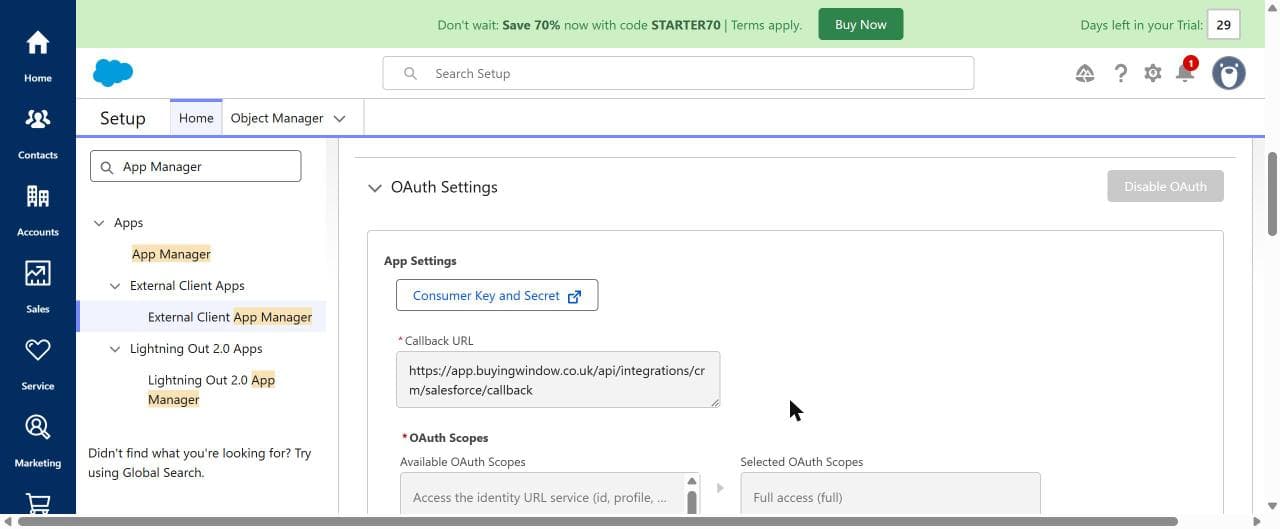Image resolution: width=1280 pixels, height=529 pixels.
Task: Click the Search Setup field
Action: tap(678, 73)
